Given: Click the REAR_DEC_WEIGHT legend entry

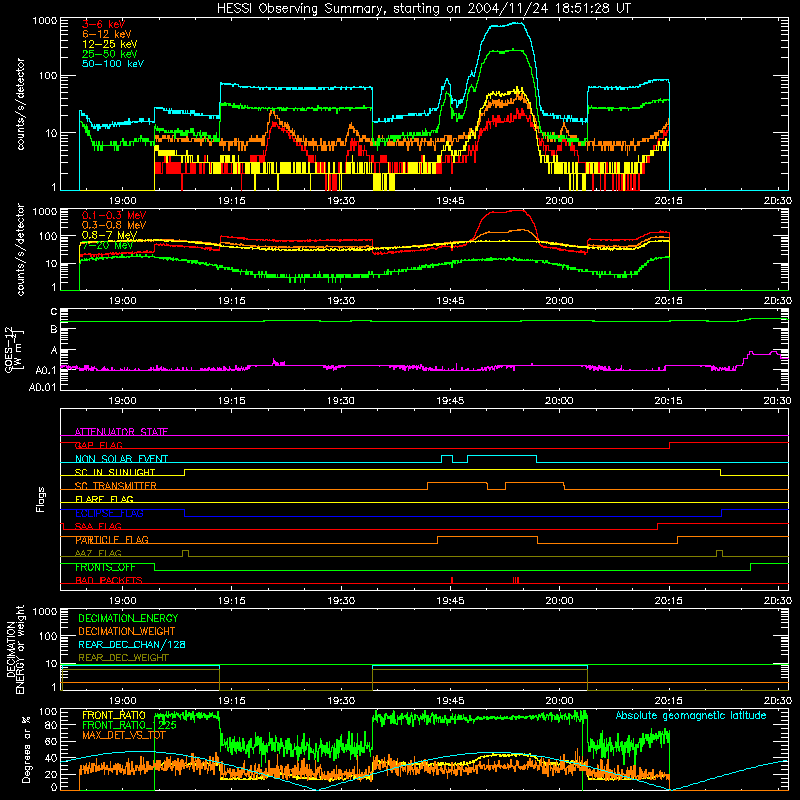Looking at the screenshot, I should (x=123, y=658).
